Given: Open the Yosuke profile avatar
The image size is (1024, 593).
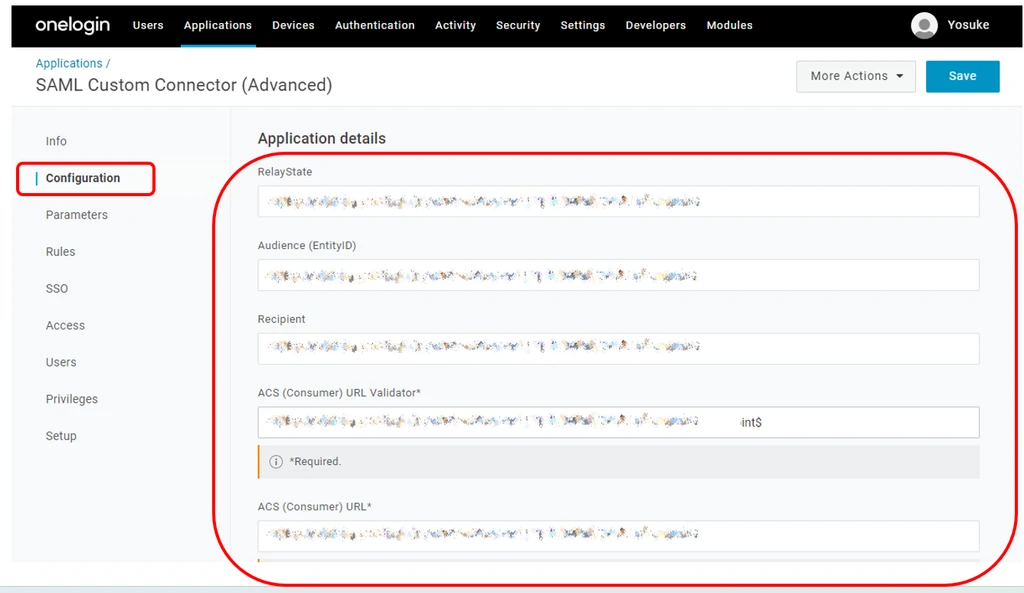Looking at the screenshot, I should coord(924,25).
